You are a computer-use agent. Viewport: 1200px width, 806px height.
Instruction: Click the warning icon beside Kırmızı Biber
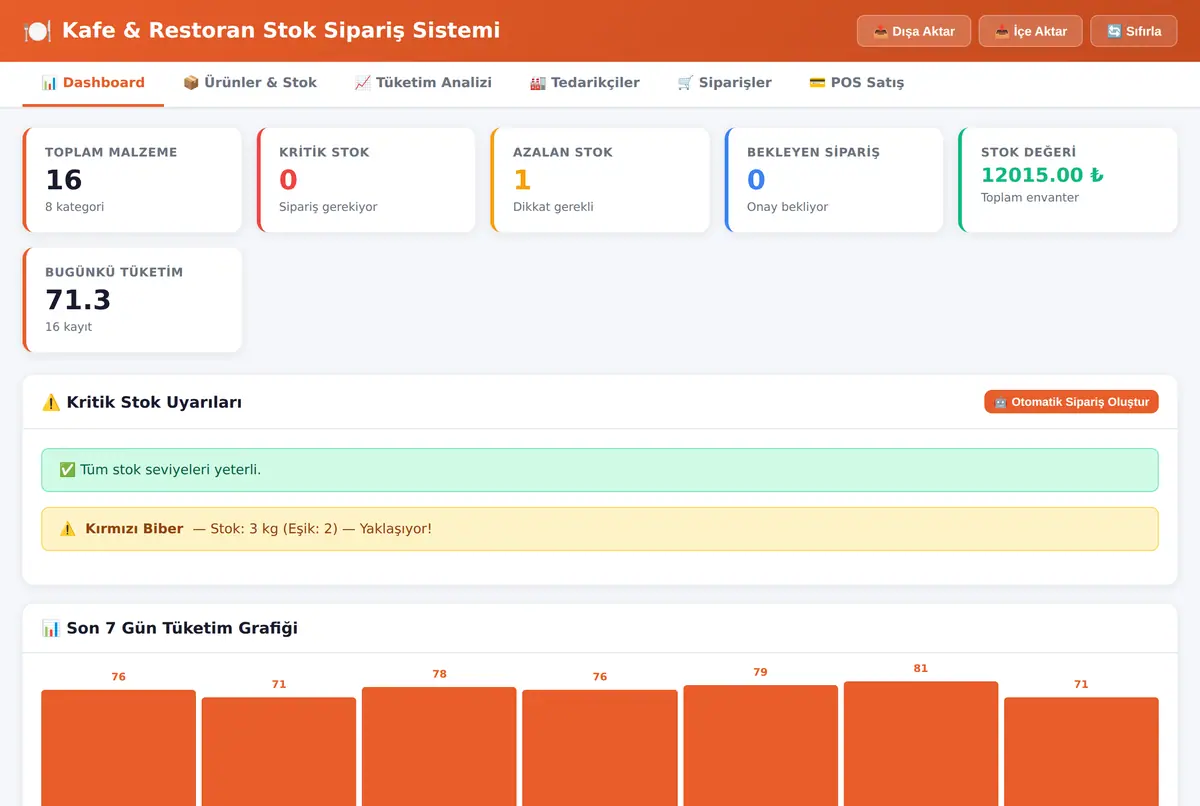68,529
